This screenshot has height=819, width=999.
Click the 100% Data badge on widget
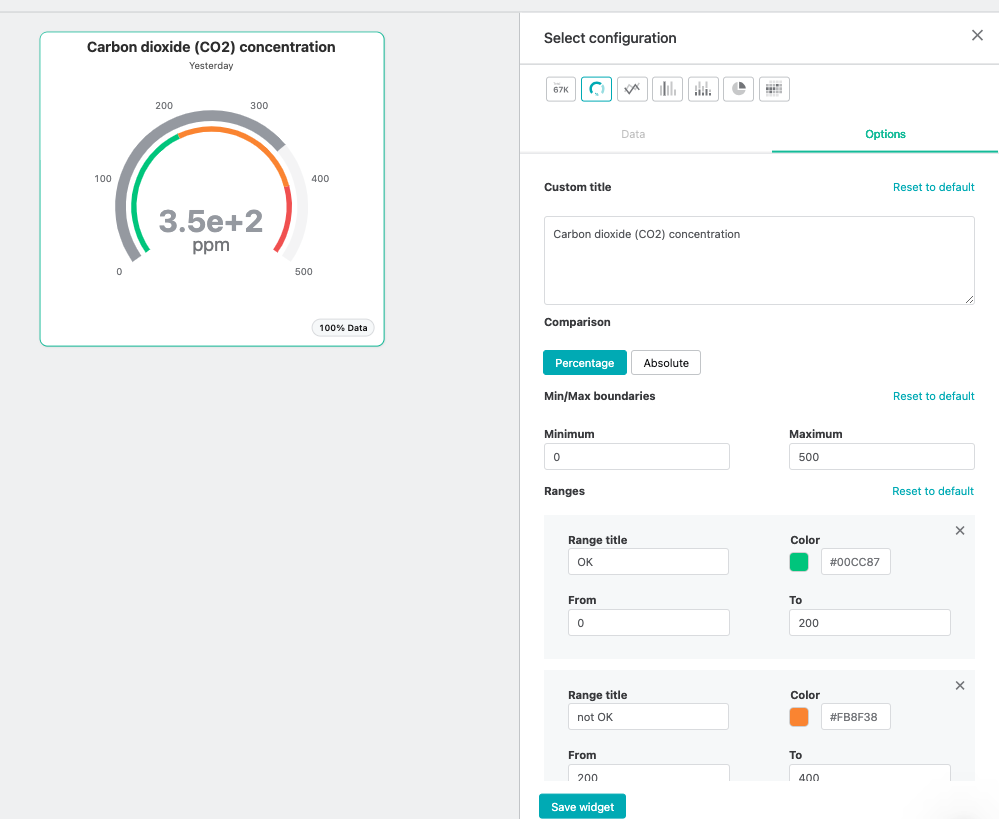[343, 328]
